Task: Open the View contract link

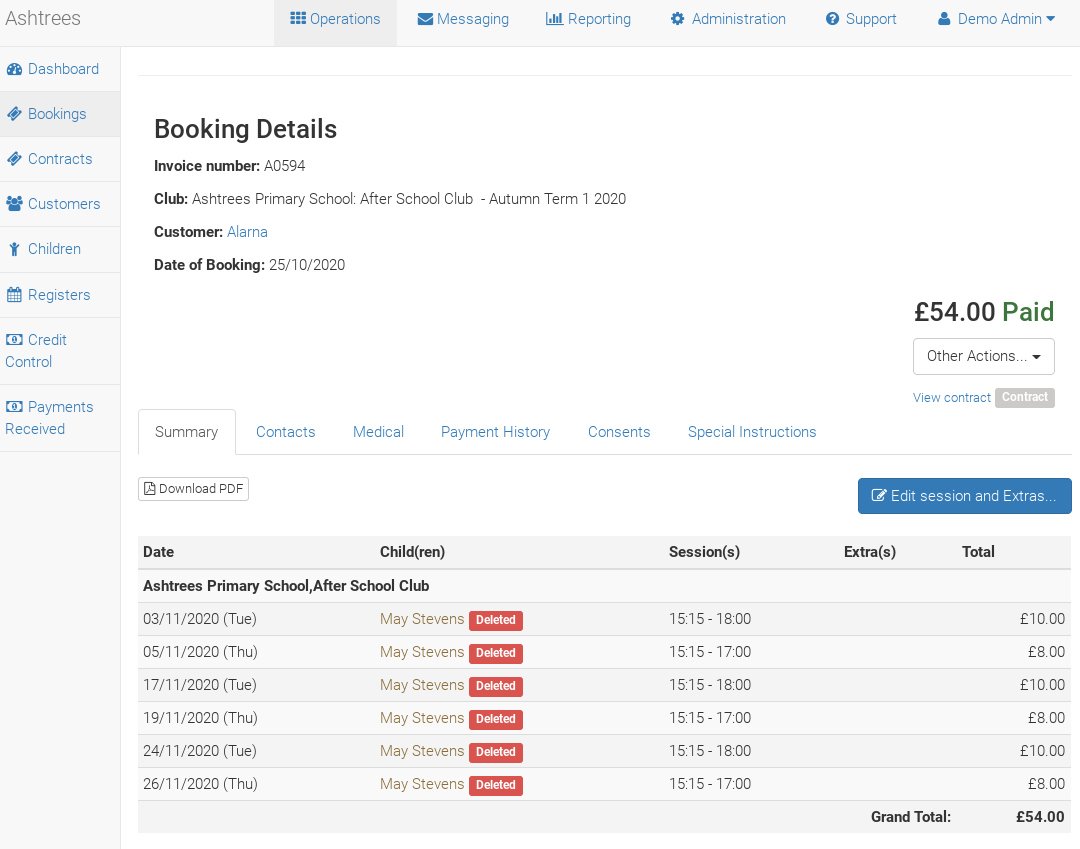Action: click(x=951, y=397)
